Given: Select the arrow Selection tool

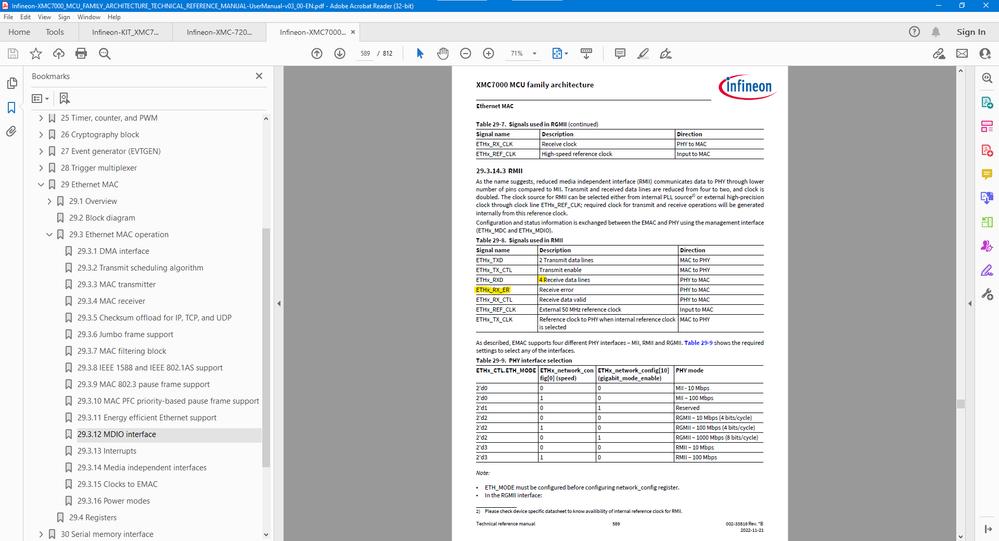Looking at the screenshot, I should (419, 54).
